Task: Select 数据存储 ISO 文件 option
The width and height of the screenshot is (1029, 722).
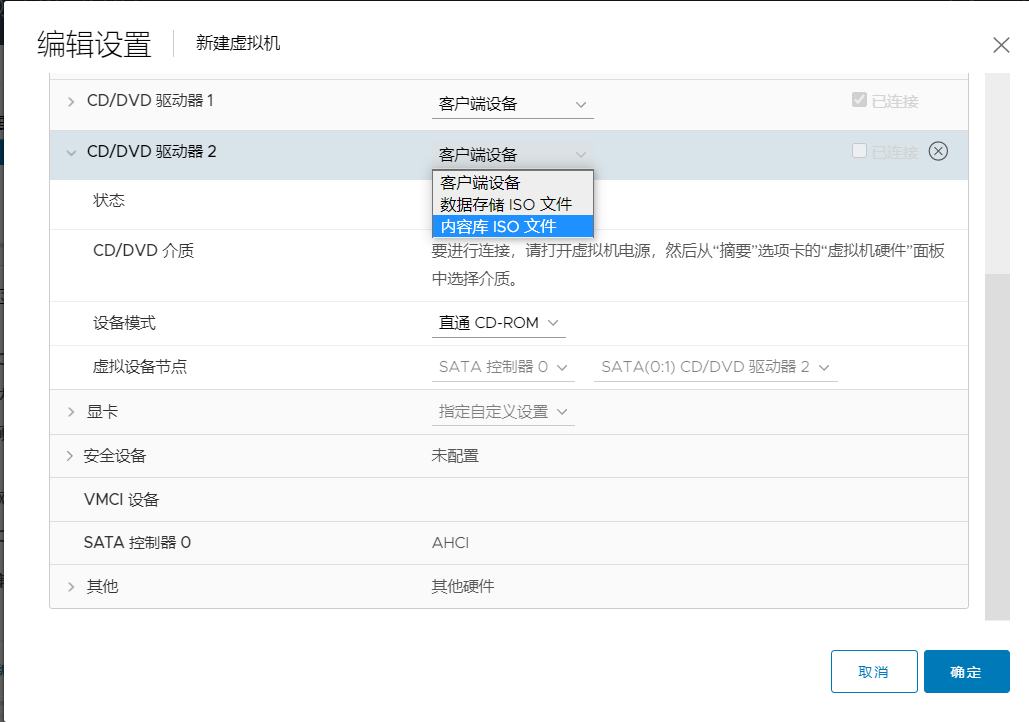Action: [x=513, y=204]
